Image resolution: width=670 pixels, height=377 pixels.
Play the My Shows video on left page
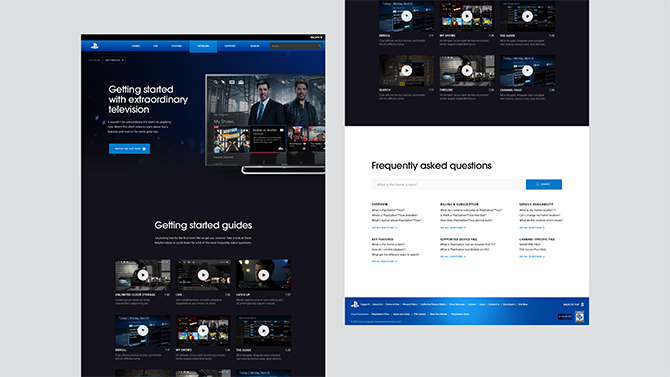coord(203,330)
